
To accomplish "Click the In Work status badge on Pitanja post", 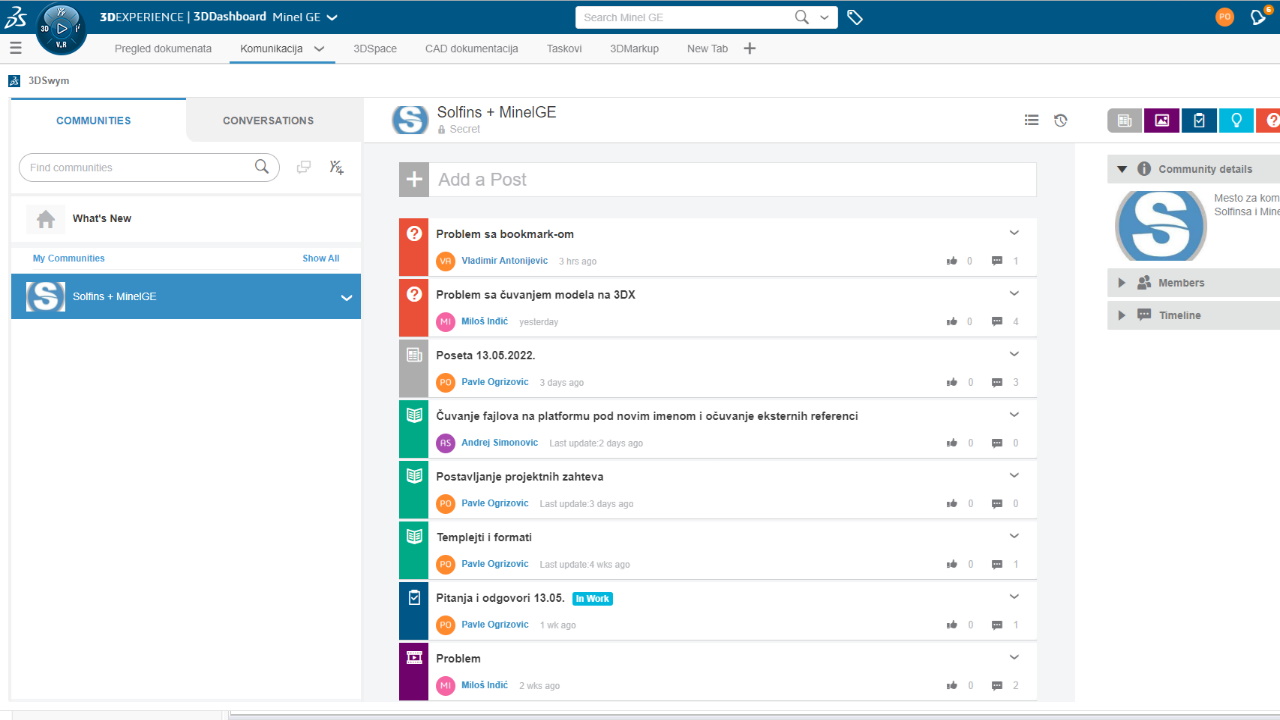I will coord(592,598).
